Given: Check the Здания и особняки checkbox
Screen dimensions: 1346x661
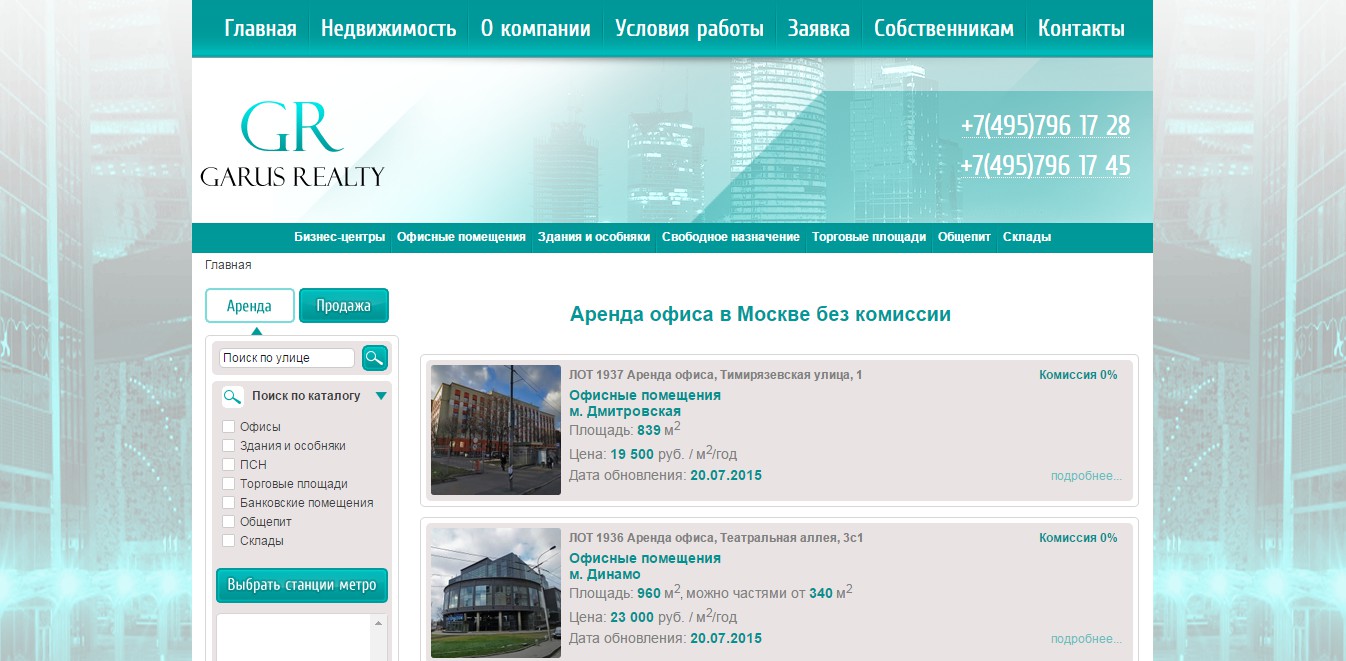Looking at the screenshot, I should (x=228, y=446).
